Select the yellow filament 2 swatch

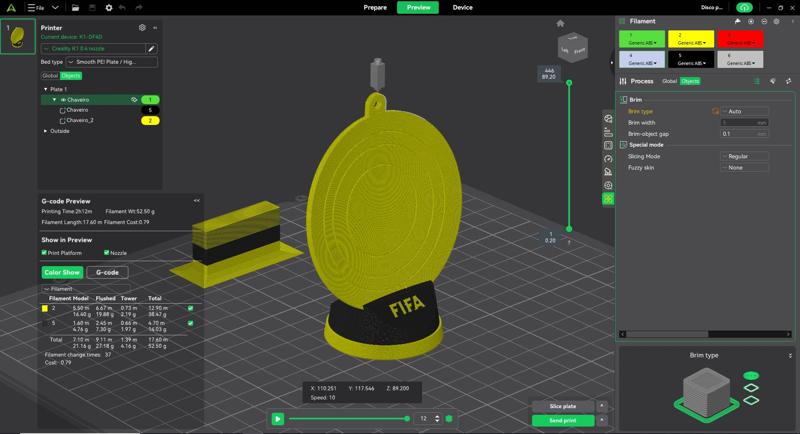[x=691, y=39]
